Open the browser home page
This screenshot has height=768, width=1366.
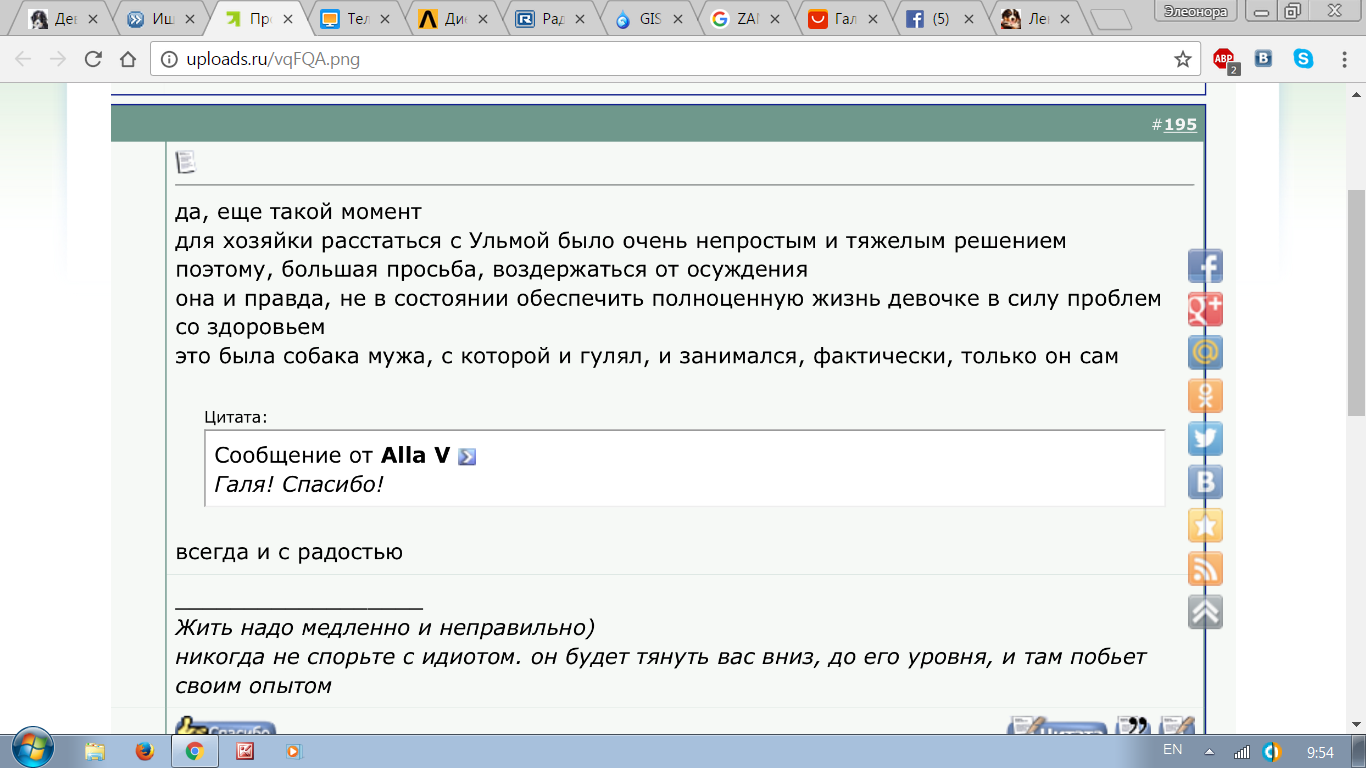pyautogui.click(x=127, y=59)
